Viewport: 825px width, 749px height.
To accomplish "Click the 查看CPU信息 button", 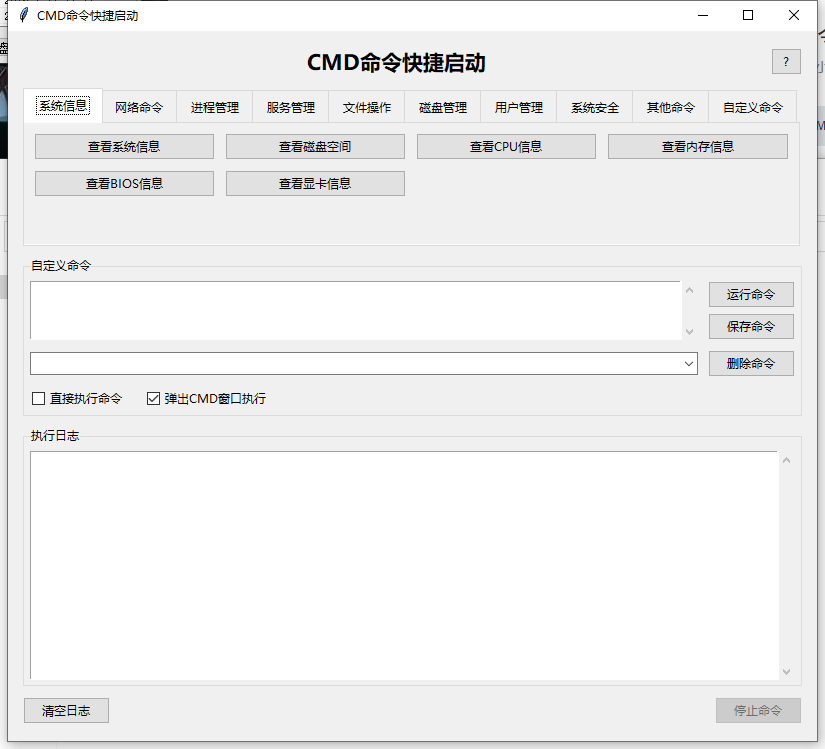I will [506, 146].
